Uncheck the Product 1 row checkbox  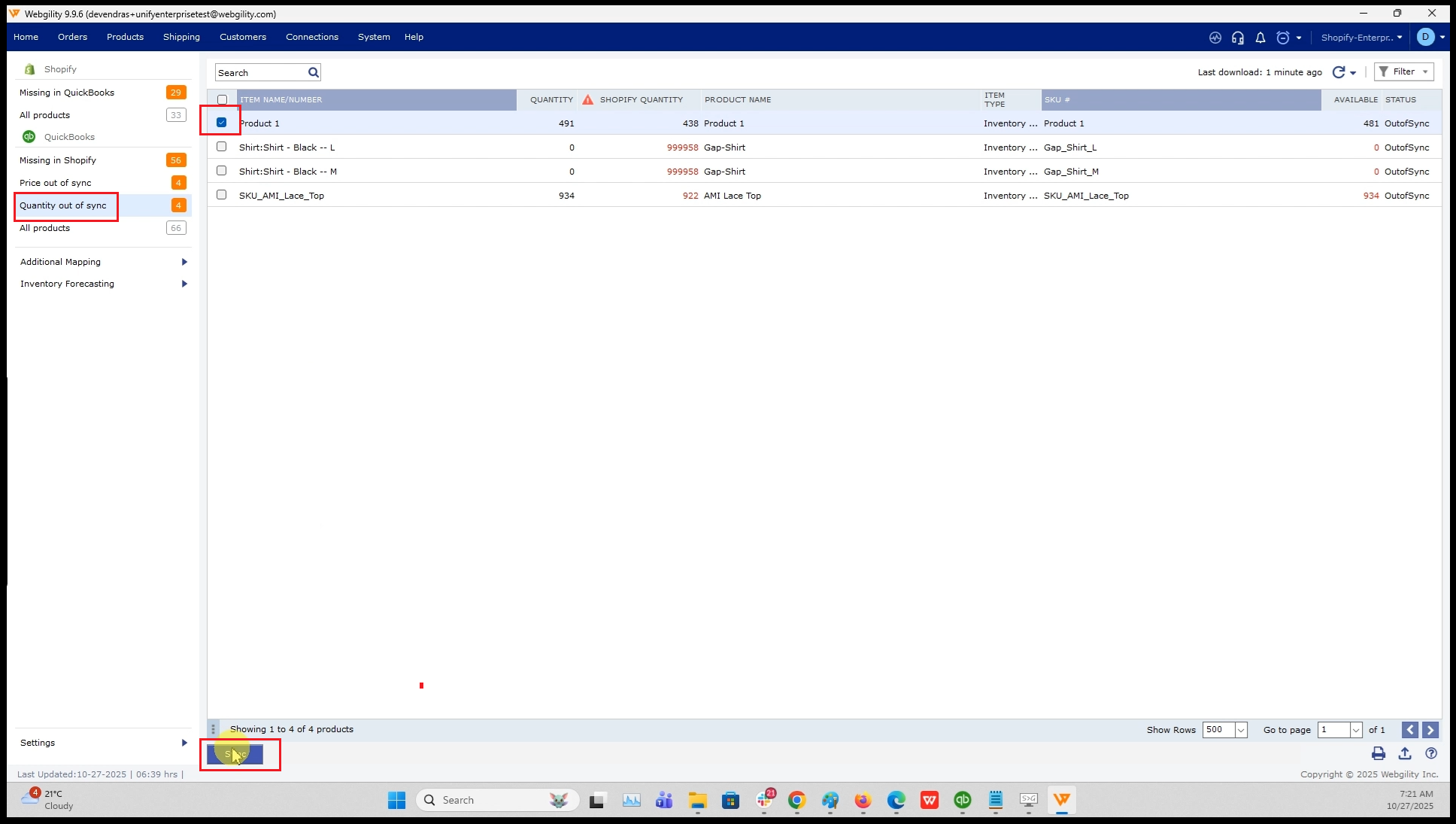[221, 123]
